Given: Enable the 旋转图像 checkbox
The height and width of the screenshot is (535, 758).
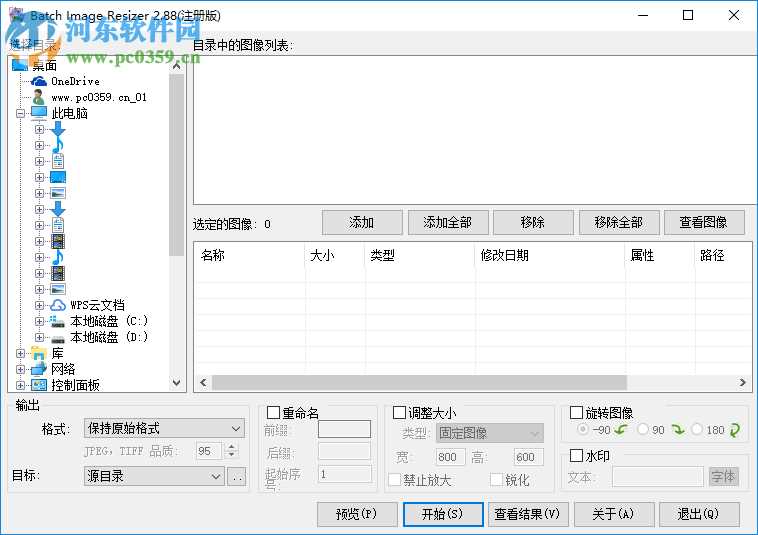Looking at the screenshot, I should (x=576, y=413).
